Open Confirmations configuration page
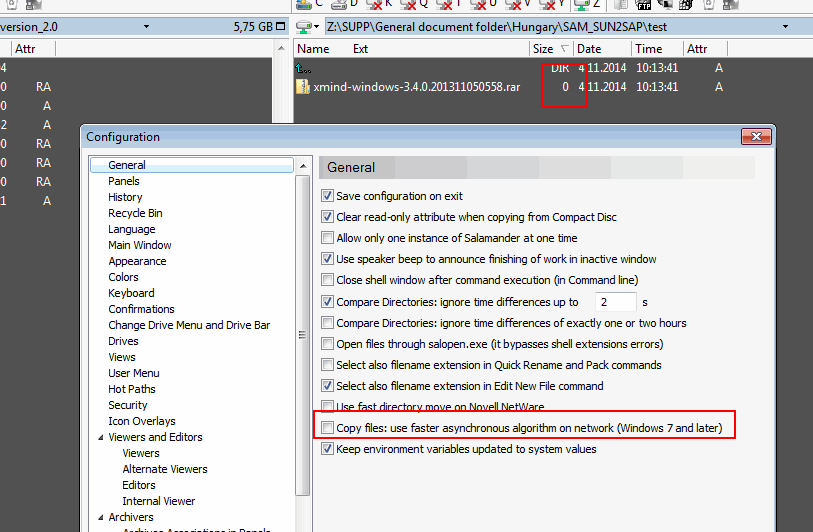The image size is (813, 532). click(142, 309)
